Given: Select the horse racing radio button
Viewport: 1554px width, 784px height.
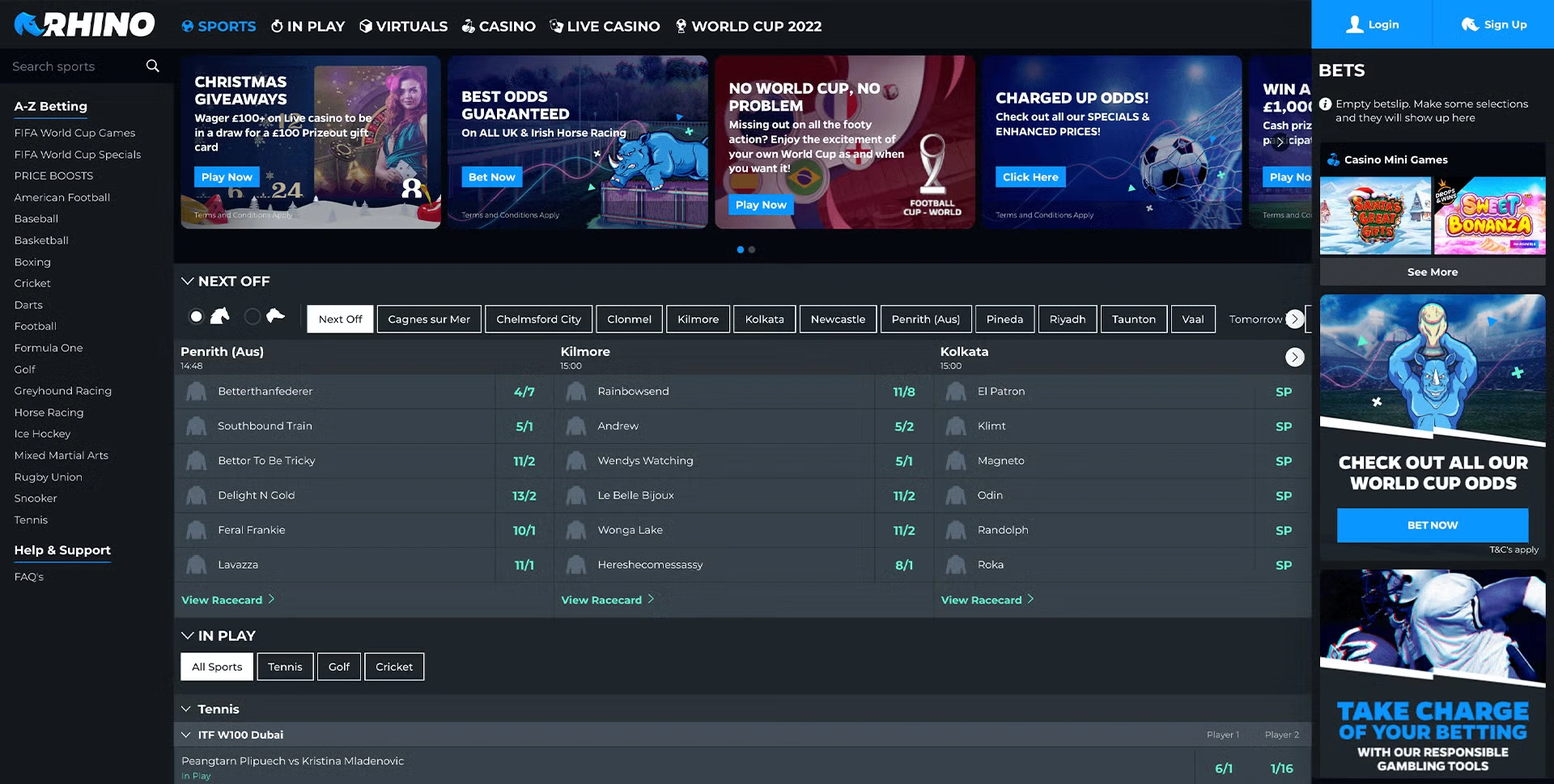Looking at the screenshot, I should click(196, 317).
